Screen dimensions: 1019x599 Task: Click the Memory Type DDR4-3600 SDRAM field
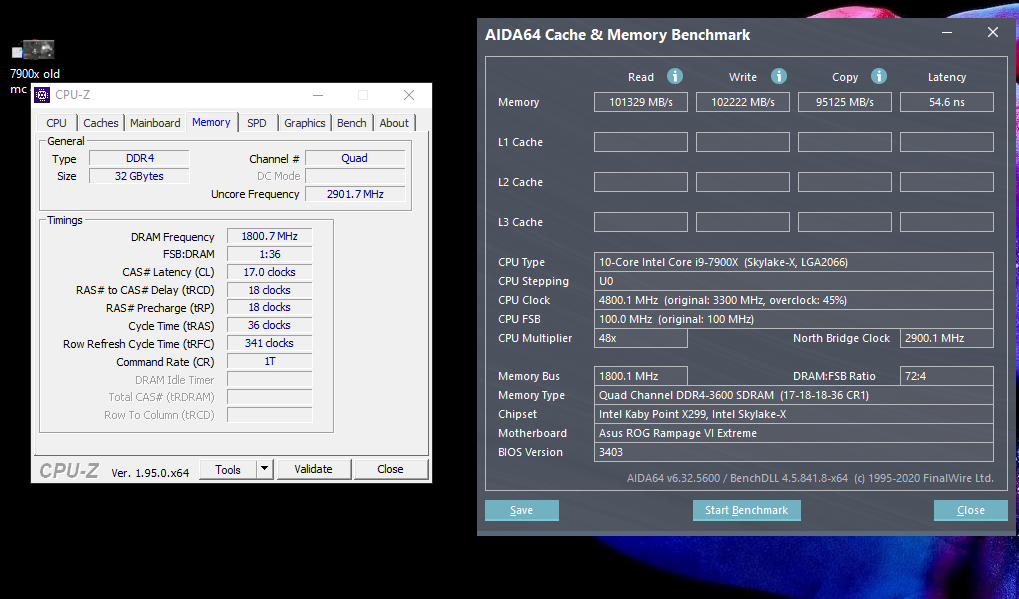point(793,395)
